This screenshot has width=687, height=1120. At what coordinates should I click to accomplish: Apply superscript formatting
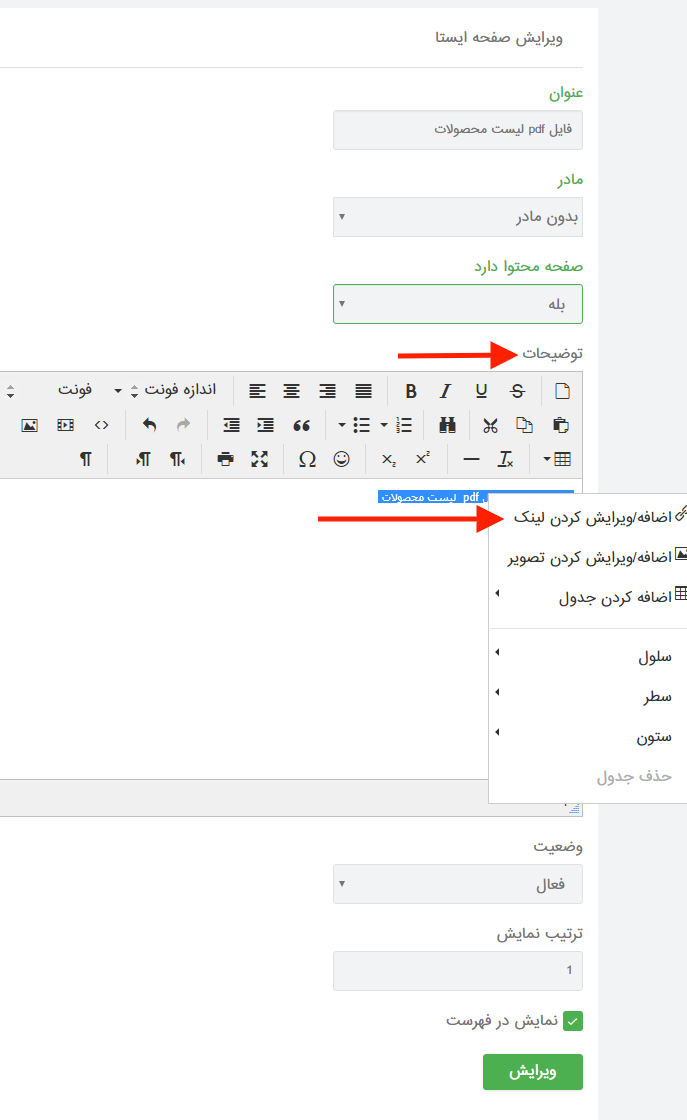coord(423,459)
